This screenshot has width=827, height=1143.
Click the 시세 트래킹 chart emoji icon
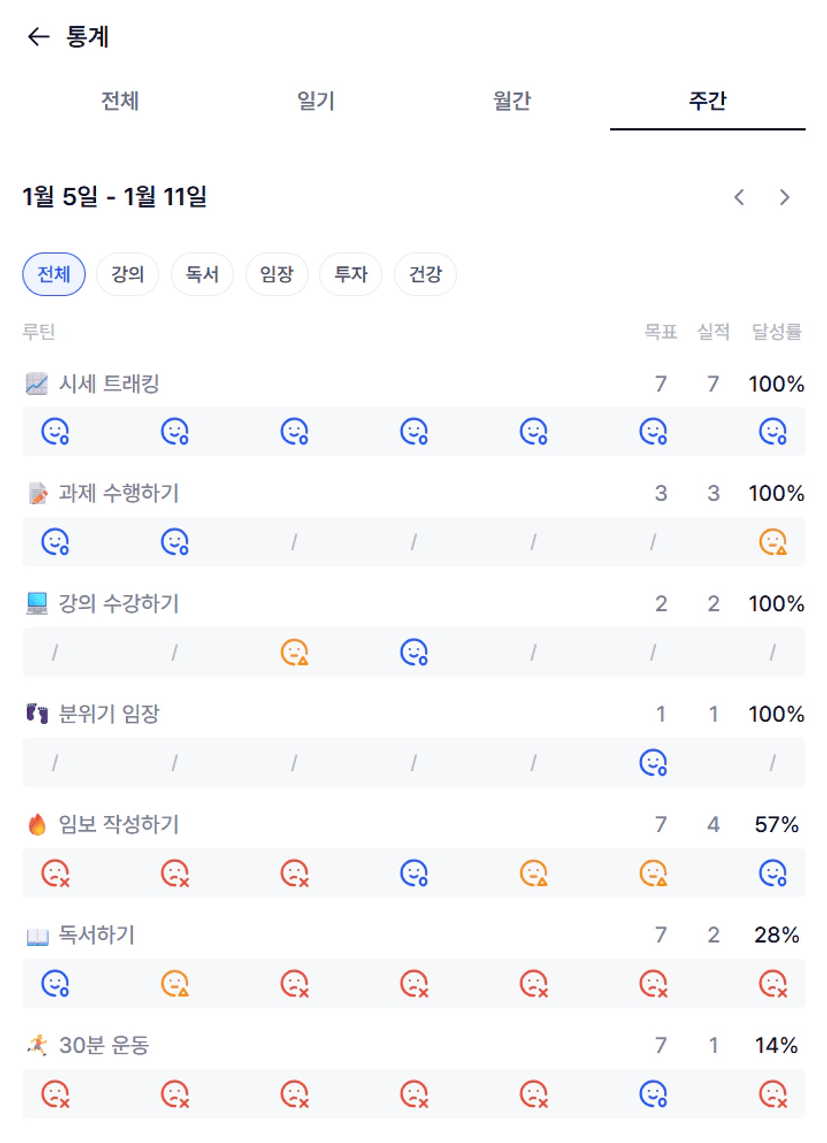pos(36,383)
